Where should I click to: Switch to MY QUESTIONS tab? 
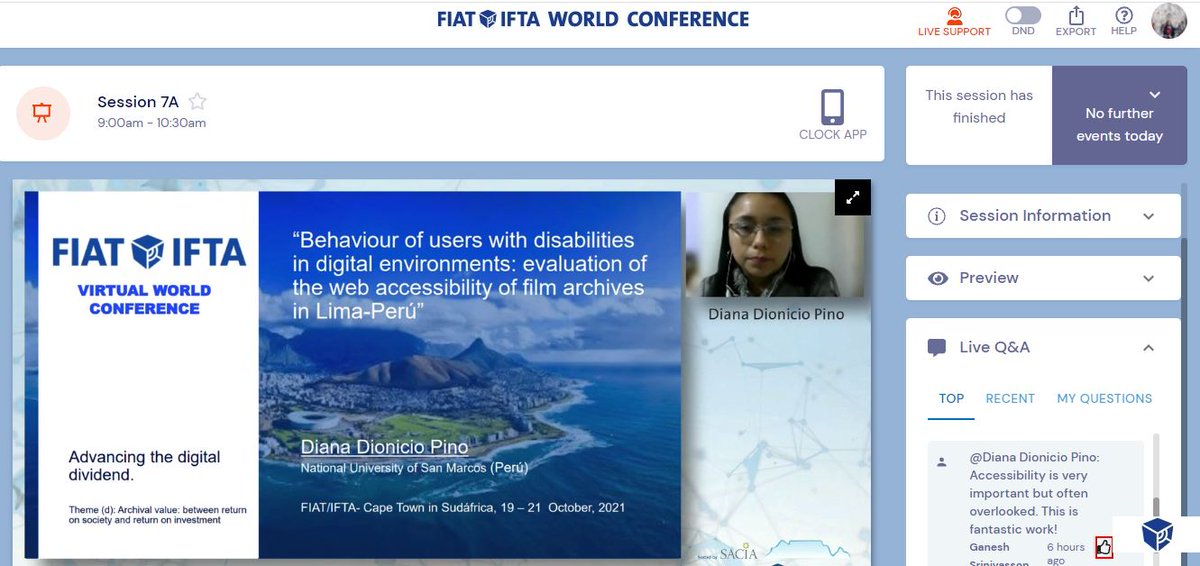click(1104, 398)
